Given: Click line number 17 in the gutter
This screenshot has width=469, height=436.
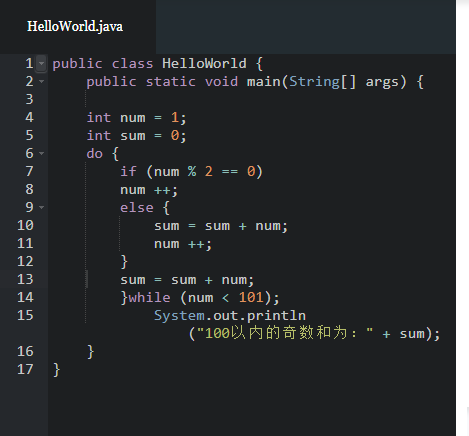Looking at the screenshot, I should (25, 369).
